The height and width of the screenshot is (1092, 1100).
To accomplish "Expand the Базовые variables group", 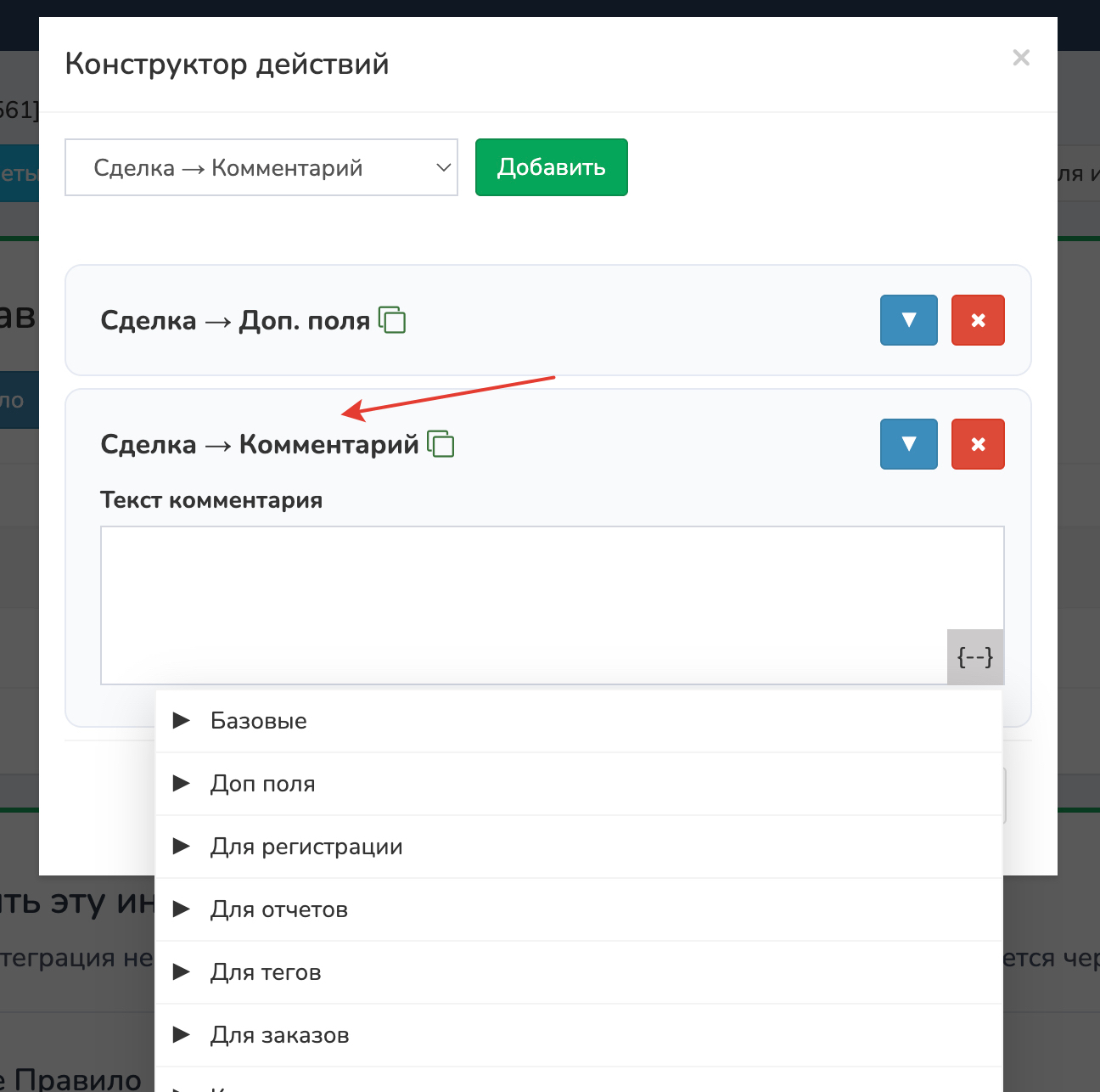I will coord(258,721).
